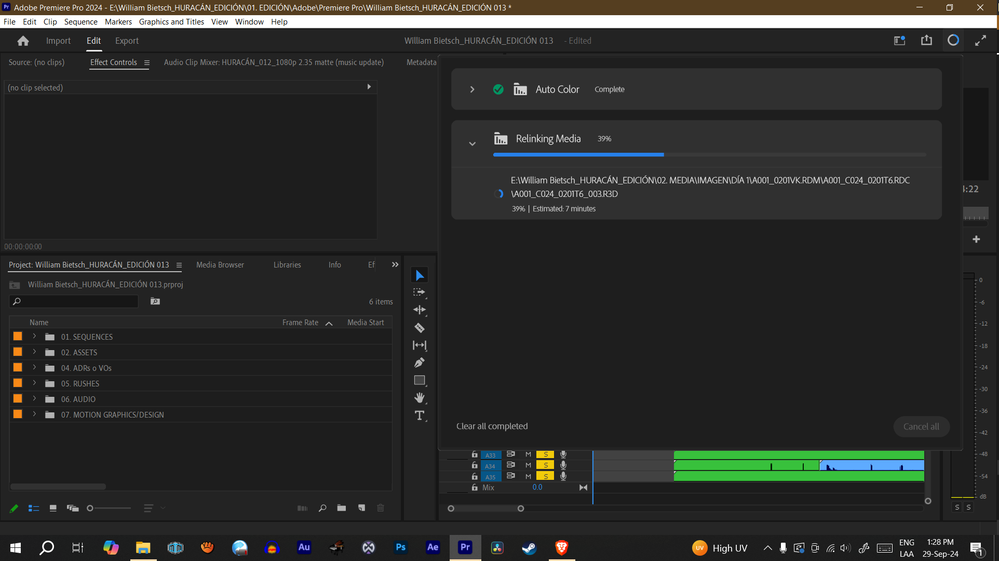Image resolution: width=999 pixels, height=561 pixels.
Task: Switch to the Media Browser tab
Action: (219, 265)
